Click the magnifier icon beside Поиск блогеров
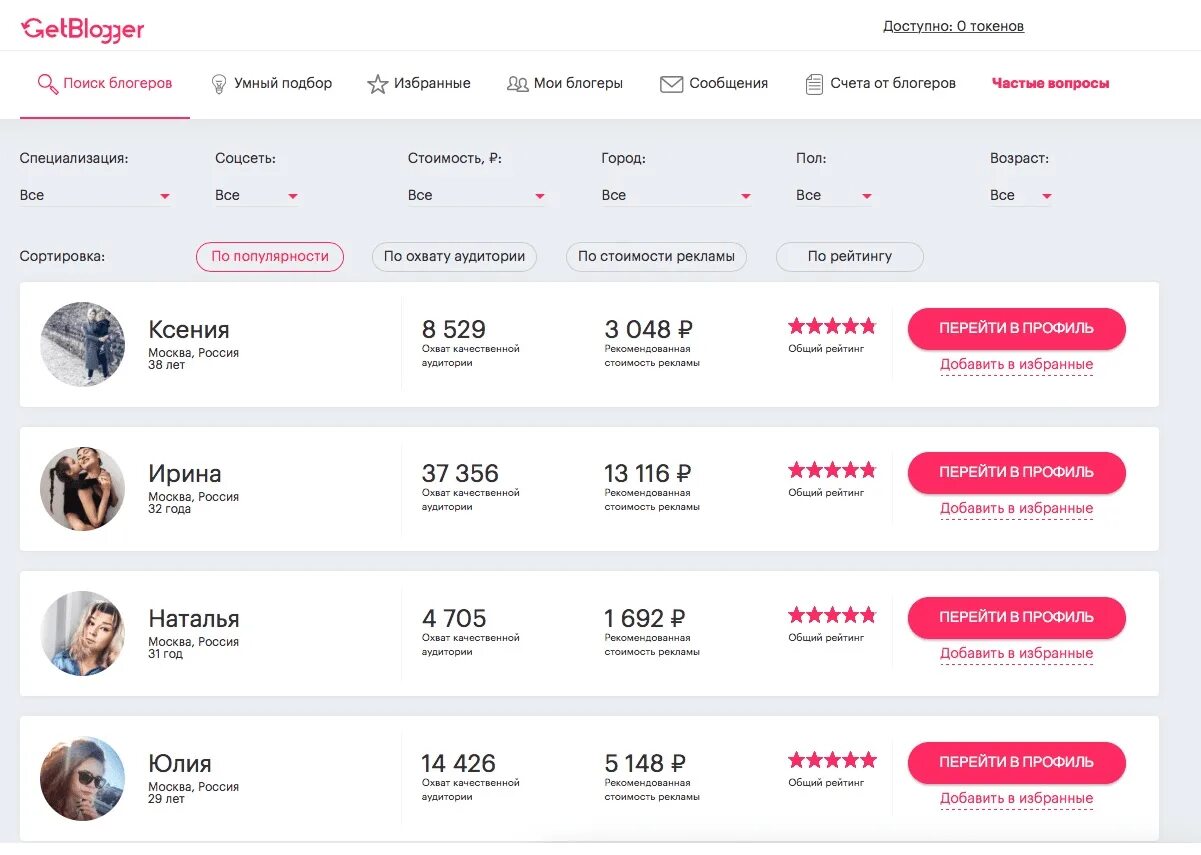This screenshot has height=855, width=1201. point(47,84)
